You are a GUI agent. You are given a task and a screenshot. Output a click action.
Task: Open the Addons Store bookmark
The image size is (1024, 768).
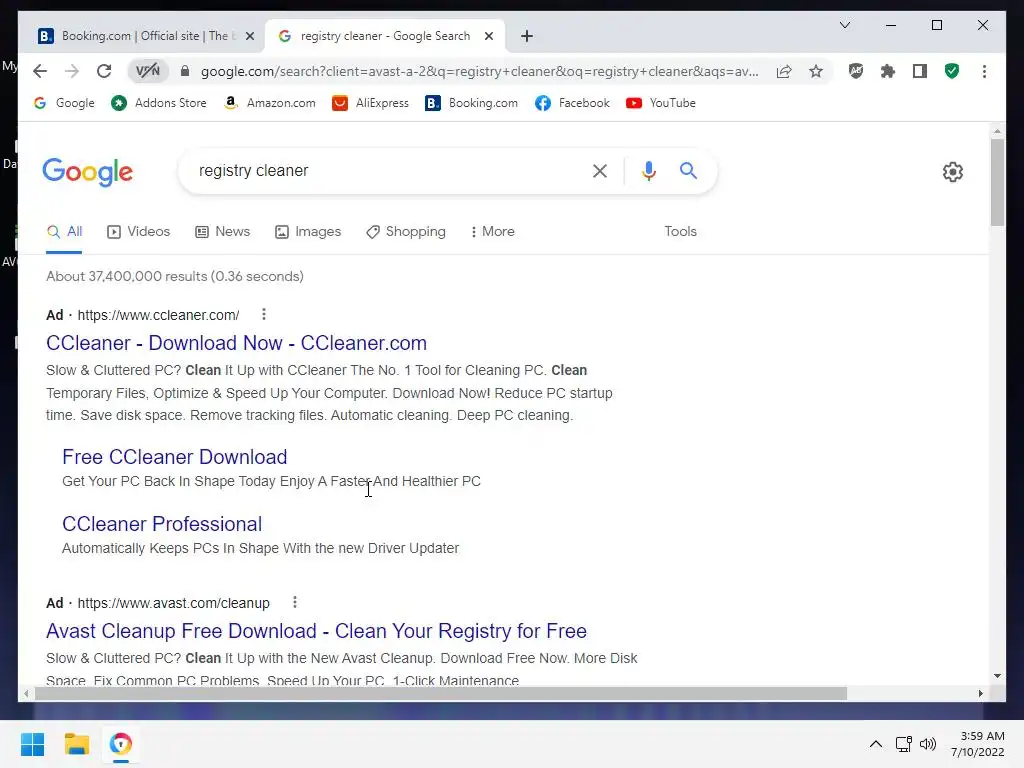point(159,103)
